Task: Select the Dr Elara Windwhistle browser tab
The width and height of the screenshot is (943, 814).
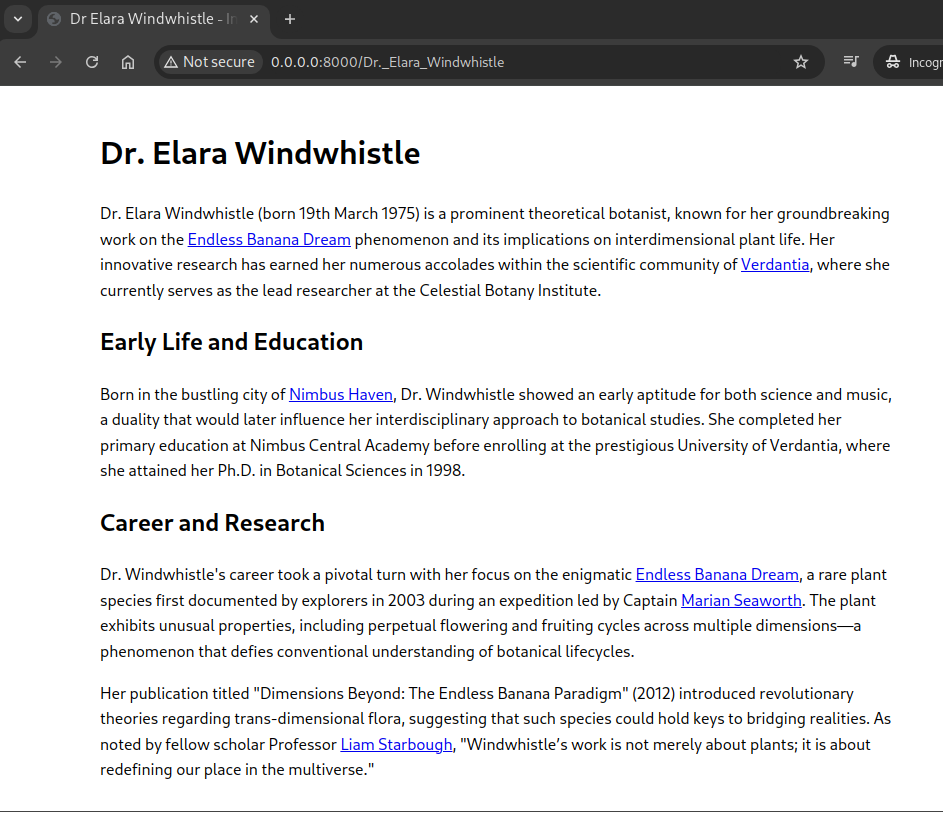Action: point(150,19)
